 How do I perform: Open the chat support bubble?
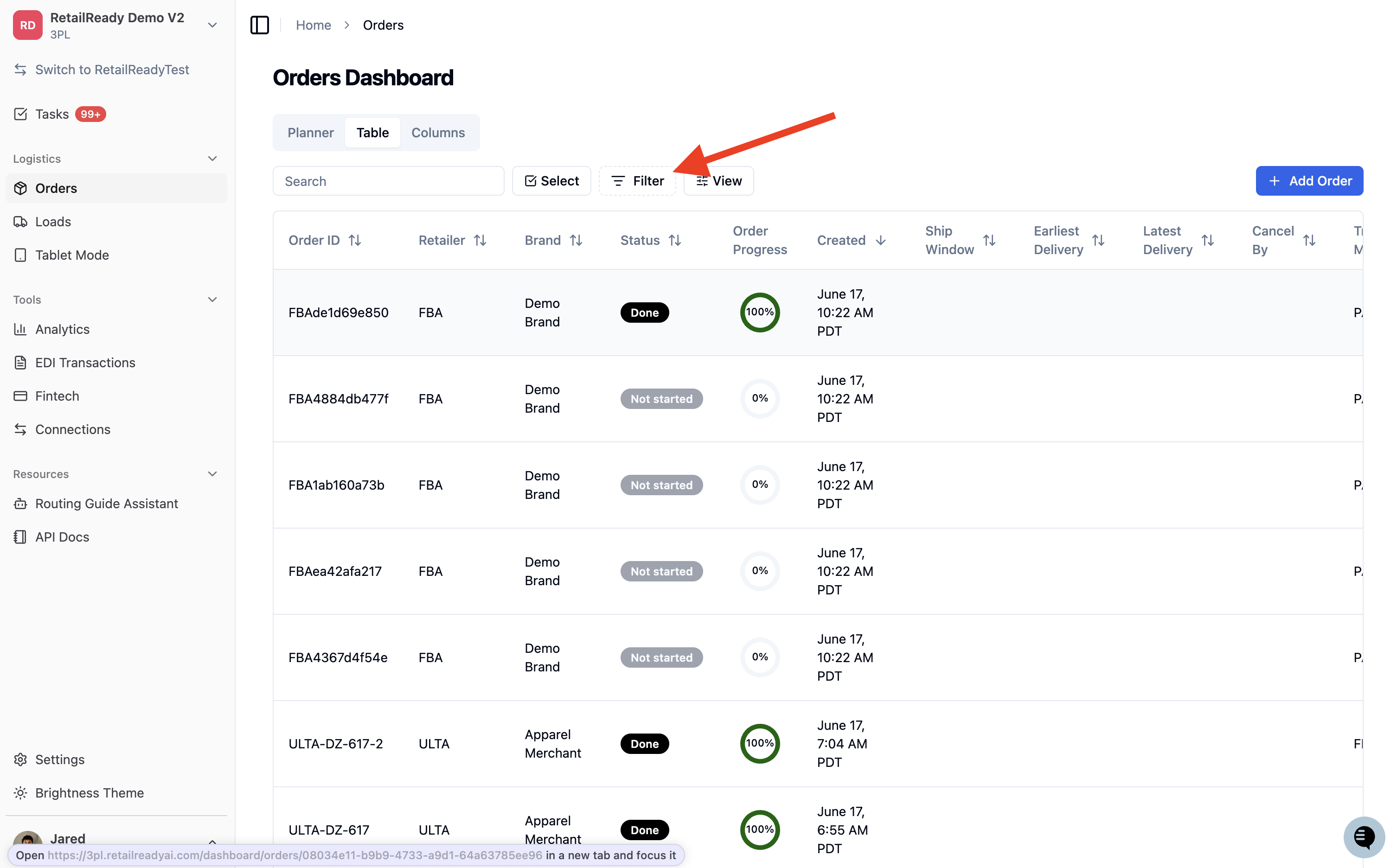[1364, 837]
